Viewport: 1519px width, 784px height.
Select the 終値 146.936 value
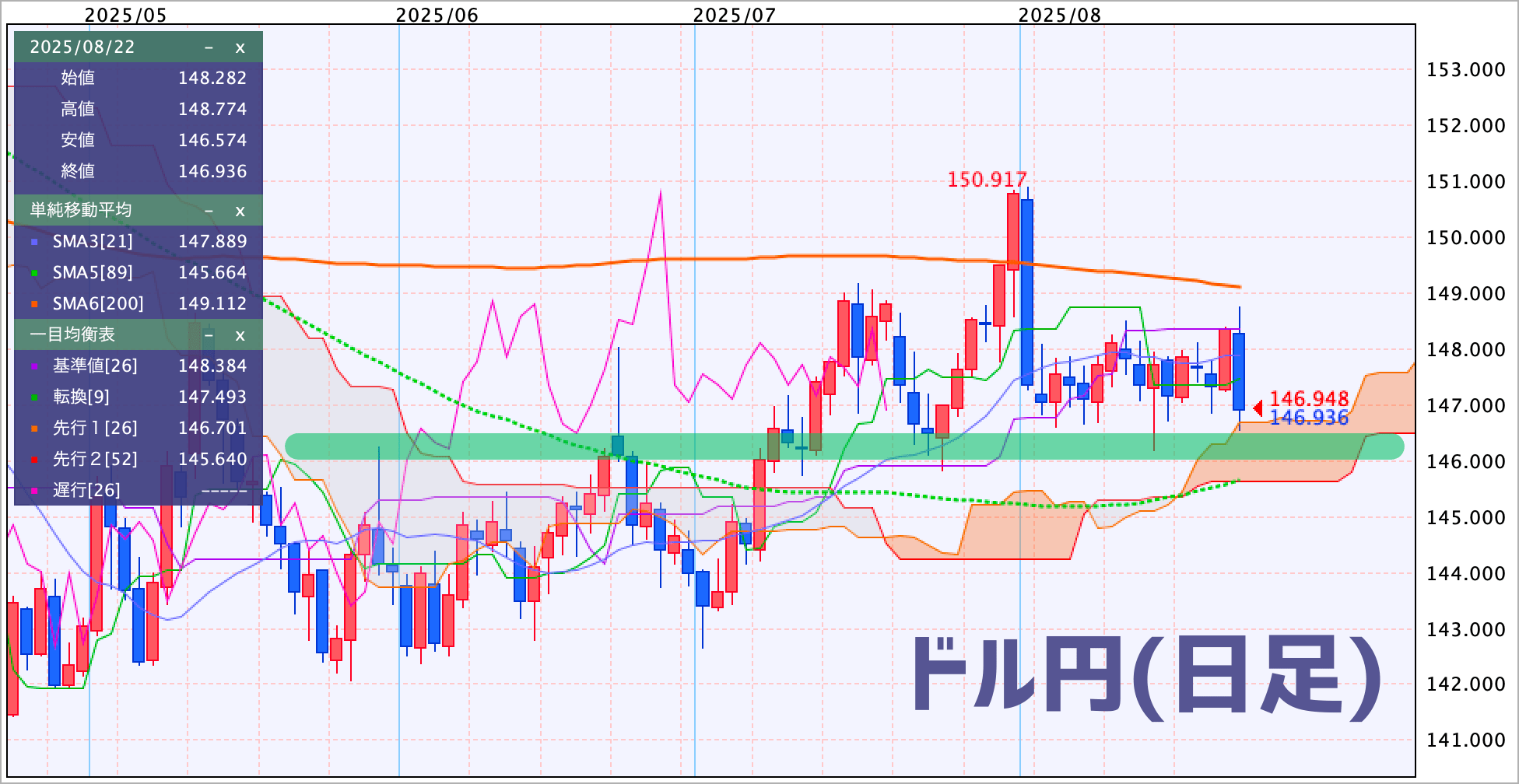point(212,171)
